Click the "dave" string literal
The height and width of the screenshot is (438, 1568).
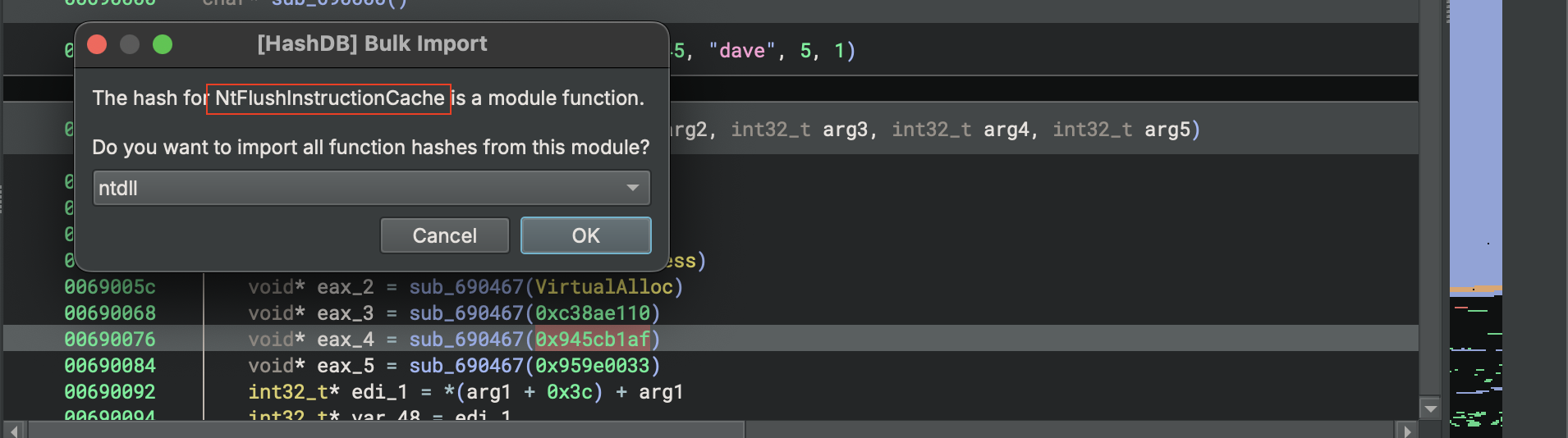click(742, 51)
